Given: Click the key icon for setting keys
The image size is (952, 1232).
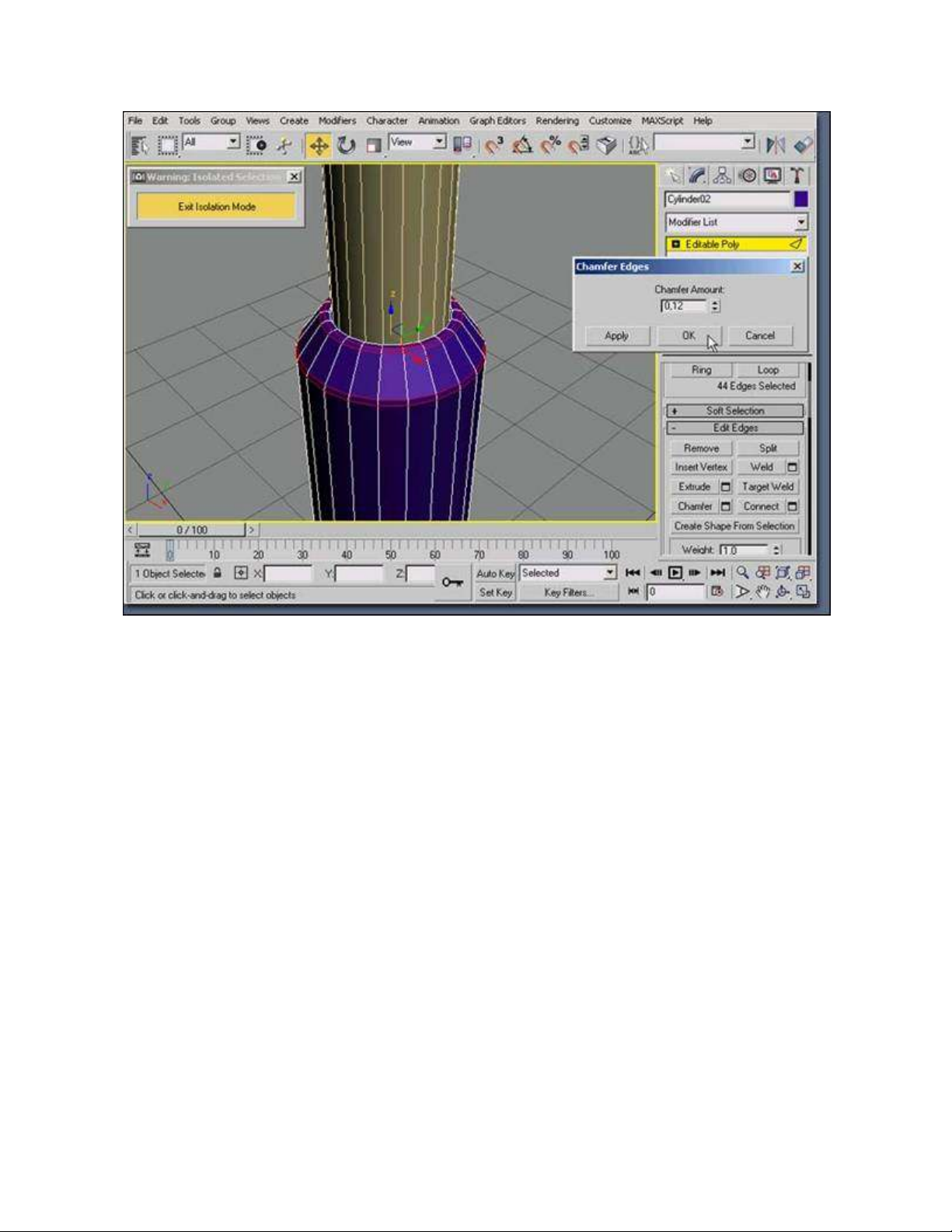Looking at the screenshot, I should coord(452,582).
